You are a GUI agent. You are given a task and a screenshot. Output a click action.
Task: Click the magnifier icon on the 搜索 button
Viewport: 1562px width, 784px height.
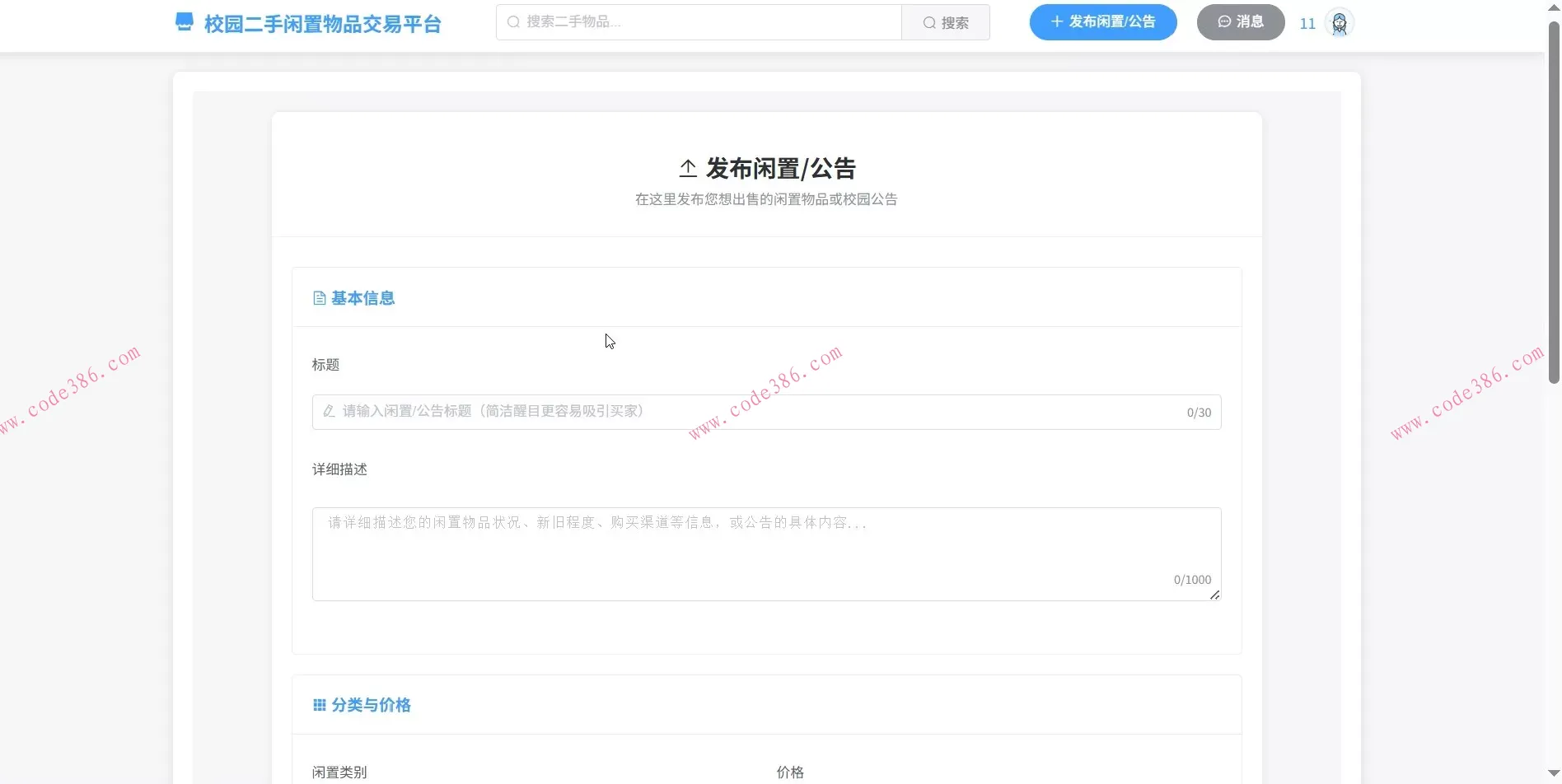pos(929,22)
